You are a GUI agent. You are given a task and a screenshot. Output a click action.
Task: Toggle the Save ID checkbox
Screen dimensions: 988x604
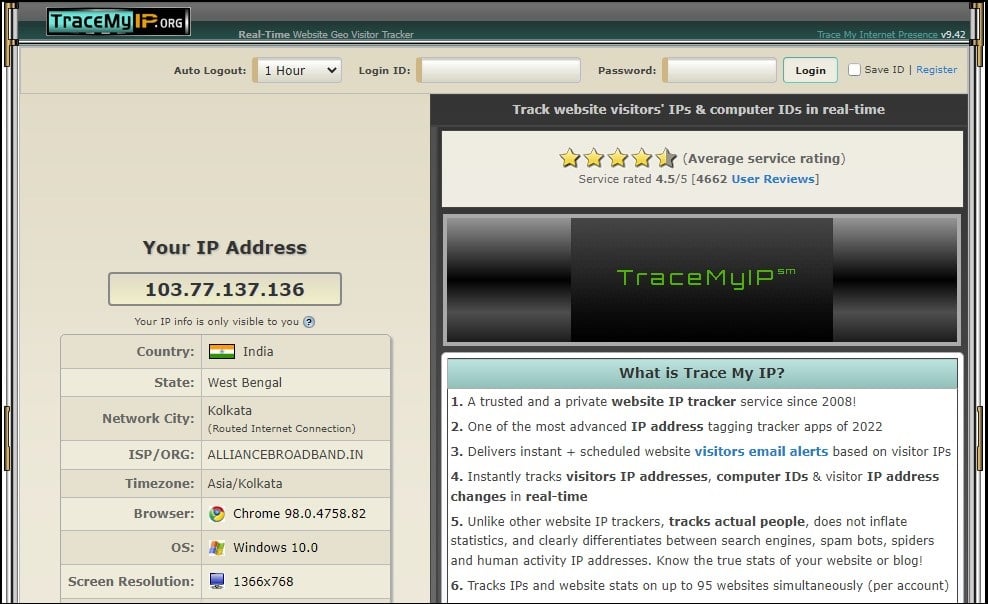click(x=854, y=70)
